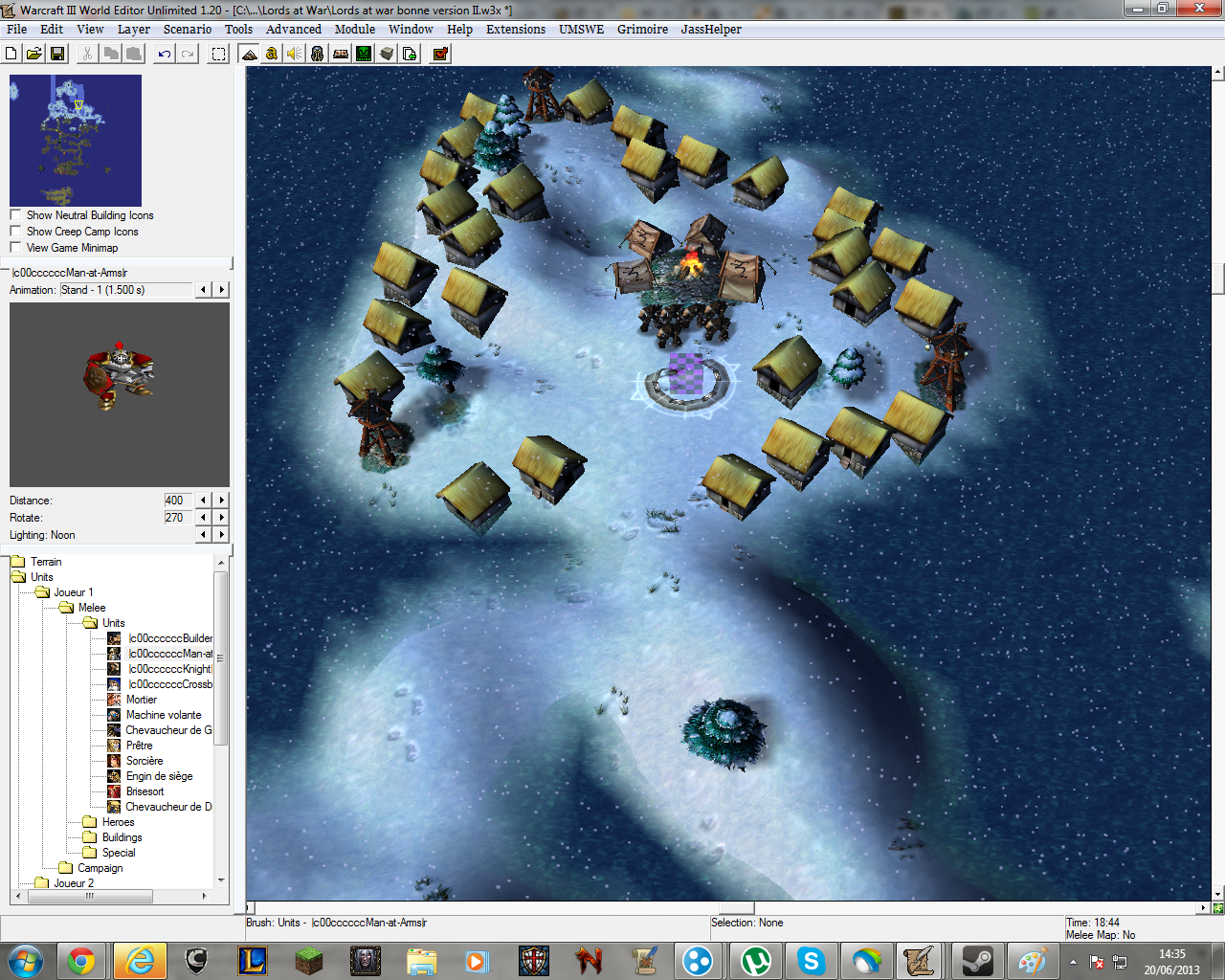Expand the Joueur 2 folder
The width and height of the screenshot is (1225, 980).
point(42,883)
